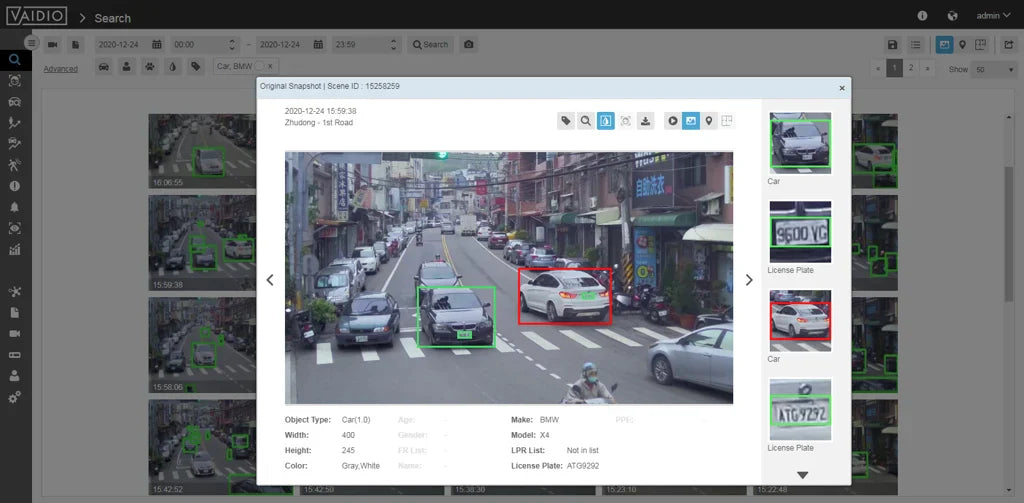Toggle the highlighted color drop button in snapshot toolbar

[x=606, y=121]
